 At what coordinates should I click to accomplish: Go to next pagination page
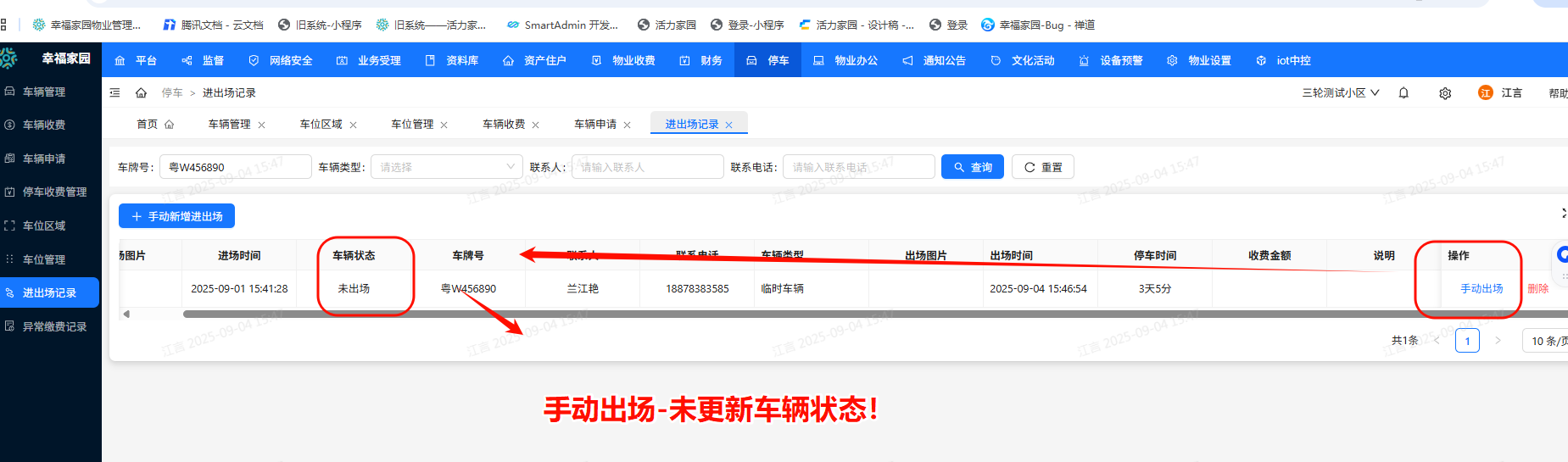point(1498,341)
